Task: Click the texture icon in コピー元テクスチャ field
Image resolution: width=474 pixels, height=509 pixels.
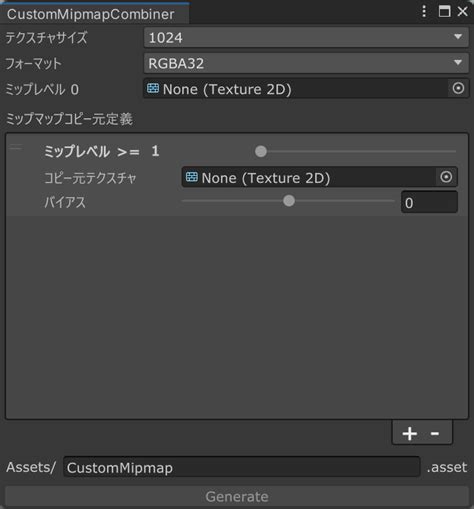Action: (192, 177)
